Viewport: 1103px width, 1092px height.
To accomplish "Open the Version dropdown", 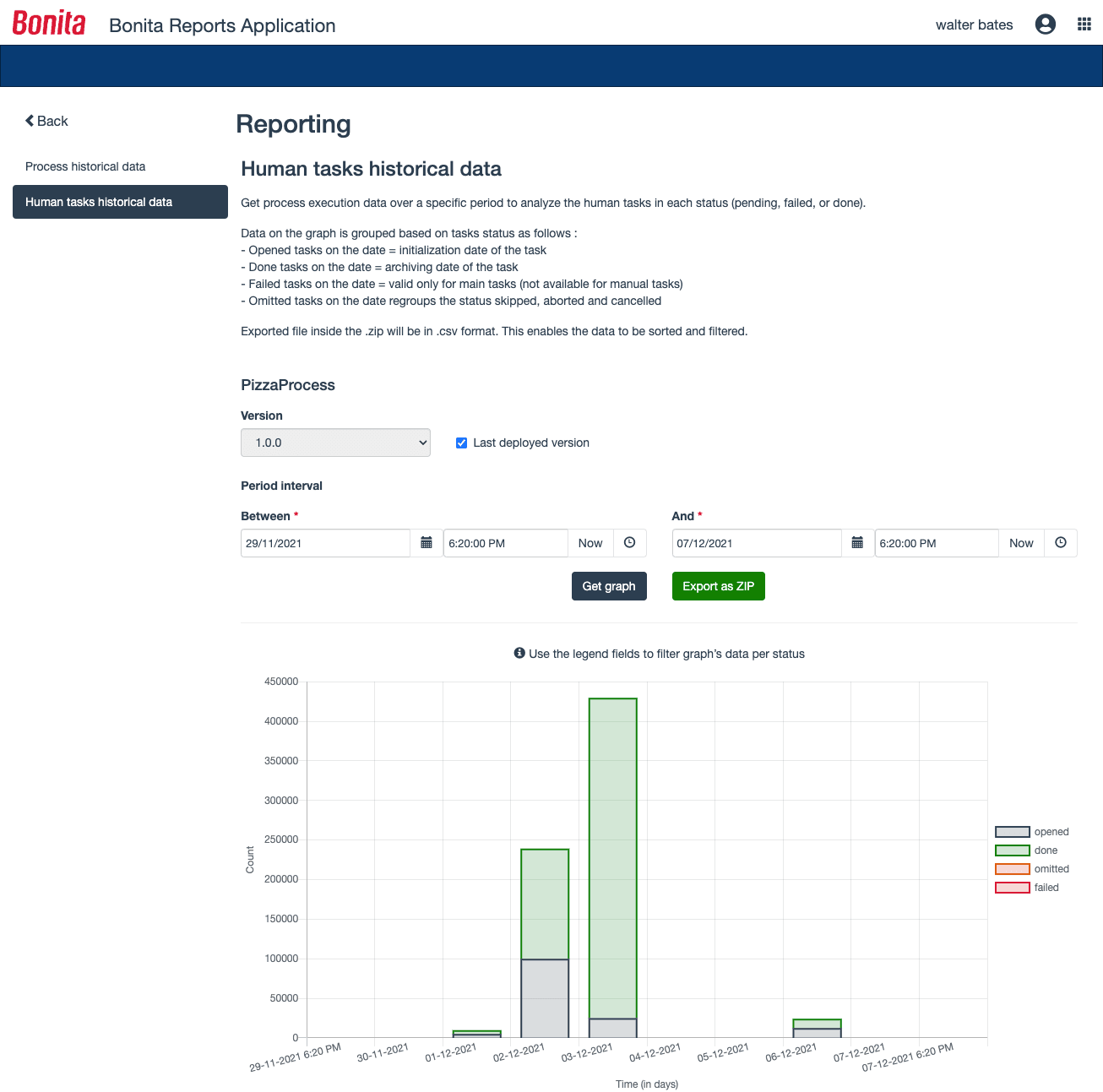I will pos(335,443).
